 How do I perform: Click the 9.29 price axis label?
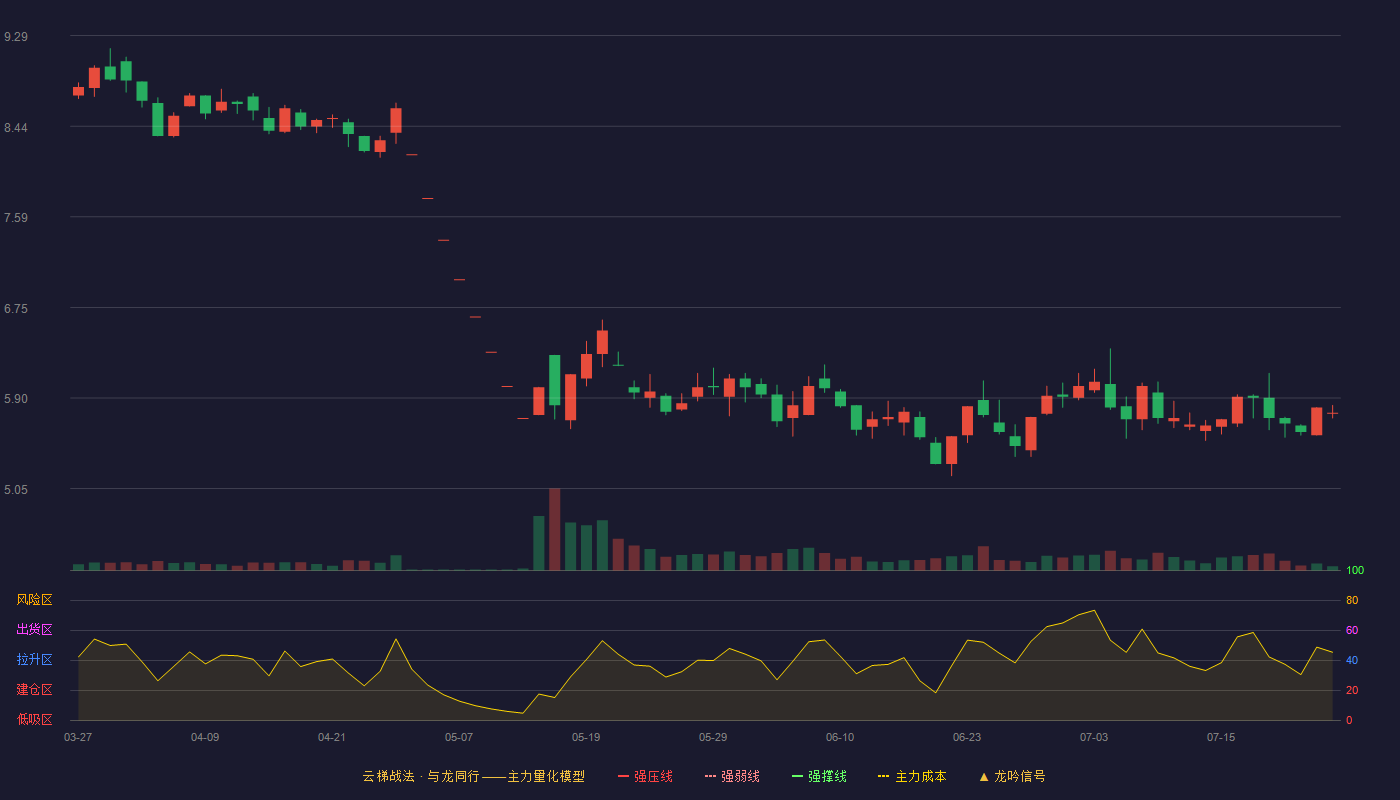[x=16, y=37]
